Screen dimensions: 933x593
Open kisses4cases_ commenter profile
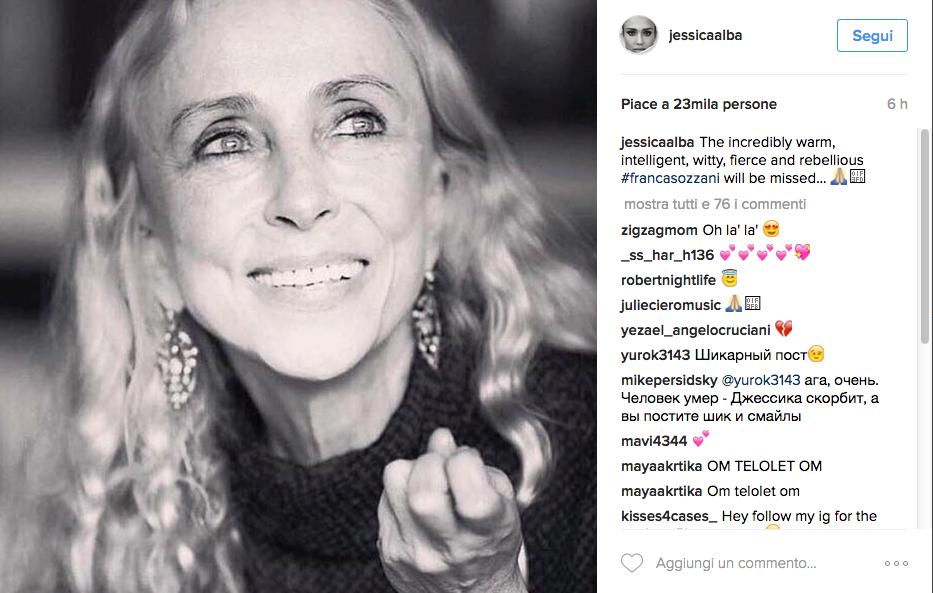[x=669, y=516]
